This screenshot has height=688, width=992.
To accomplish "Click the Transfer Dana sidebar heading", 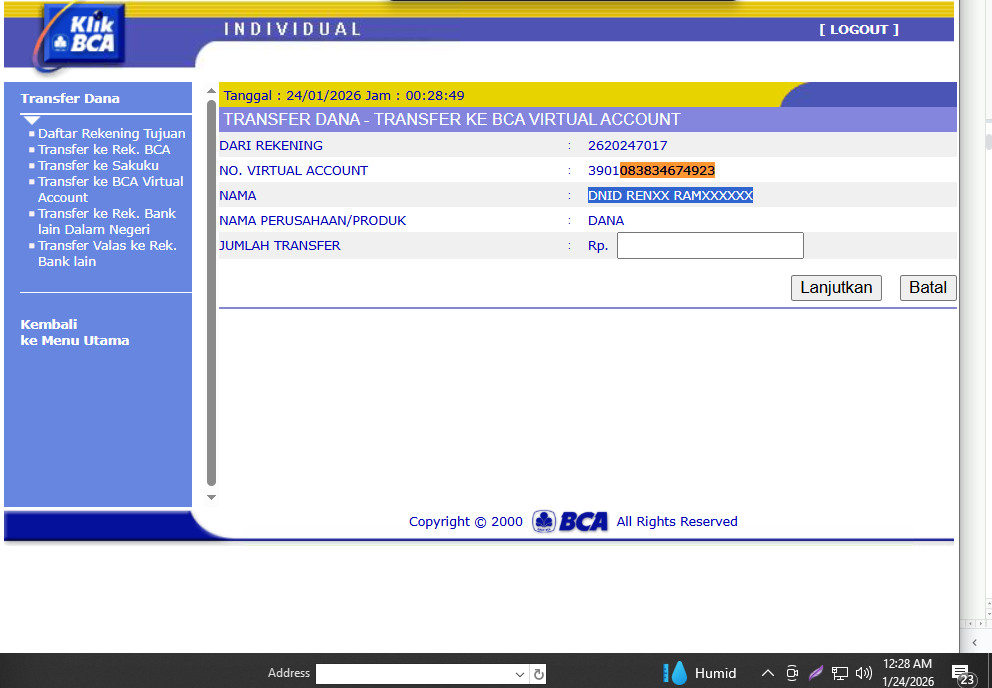I will pyautogui.click(x=70, y=98).
